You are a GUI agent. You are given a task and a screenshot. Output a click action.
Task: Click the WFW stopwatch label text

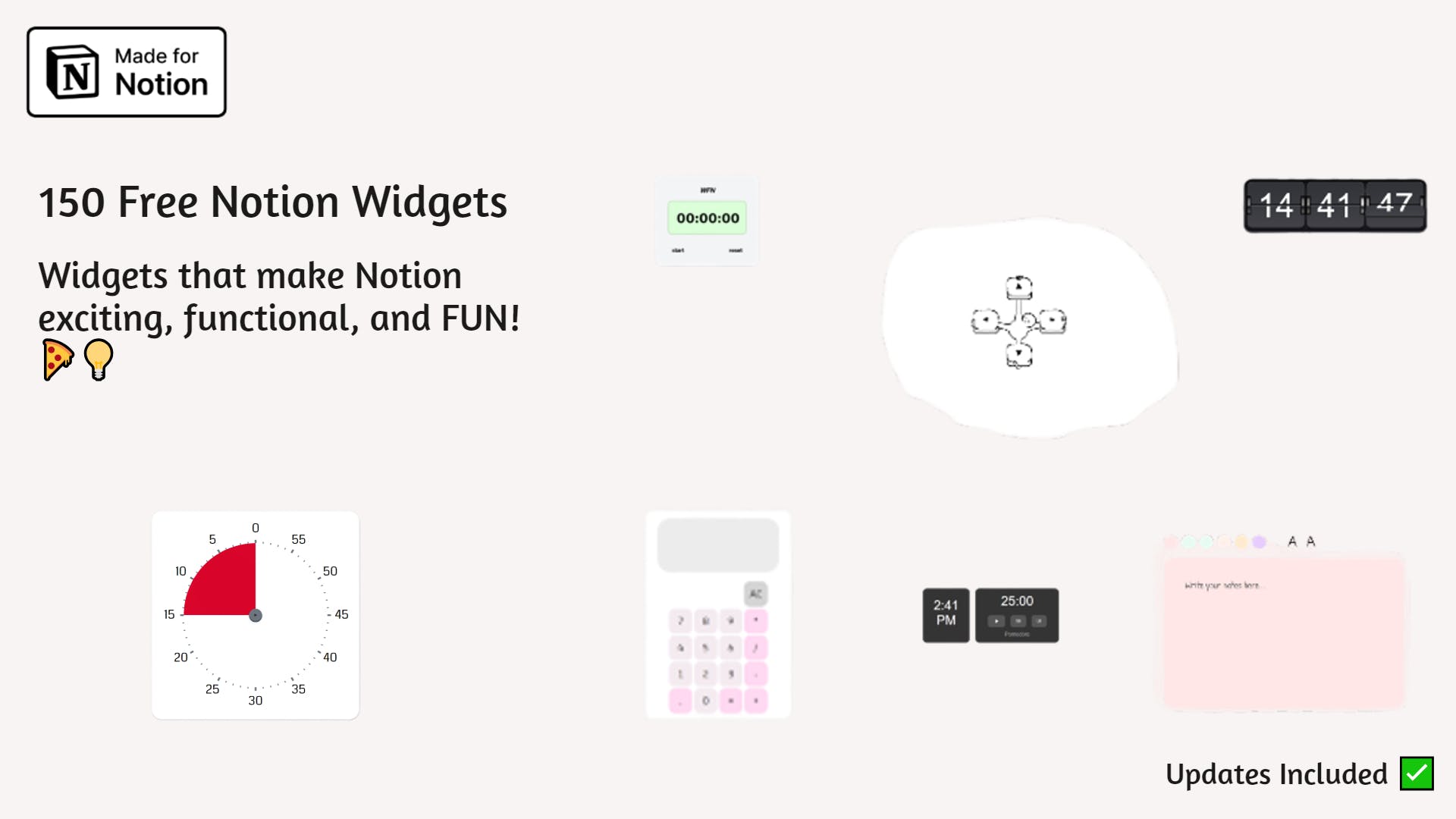point(707,190)
